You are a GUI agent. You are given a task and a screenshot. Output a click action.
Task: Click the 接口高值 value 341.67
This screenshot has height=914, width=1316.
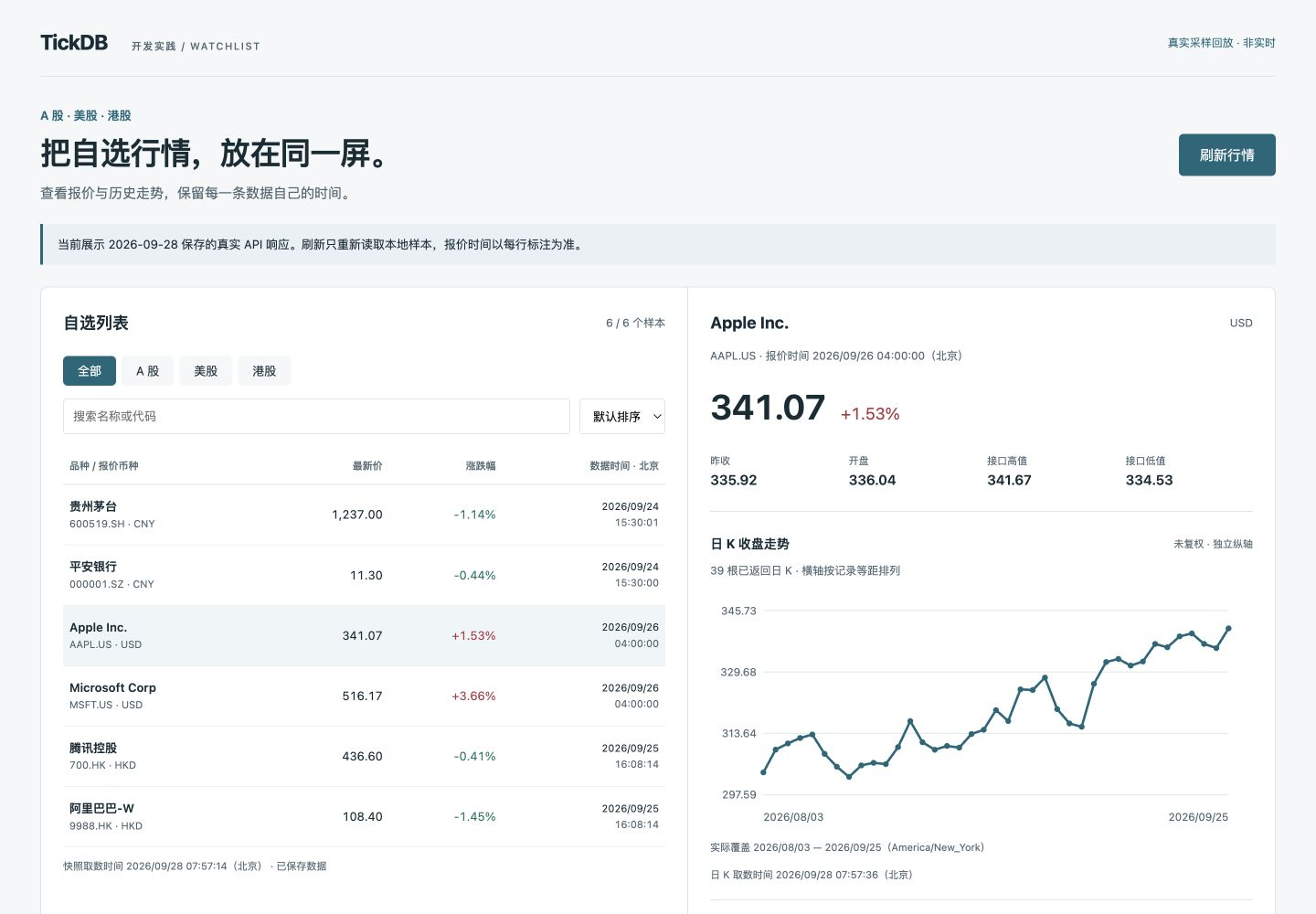(1009, 480)
